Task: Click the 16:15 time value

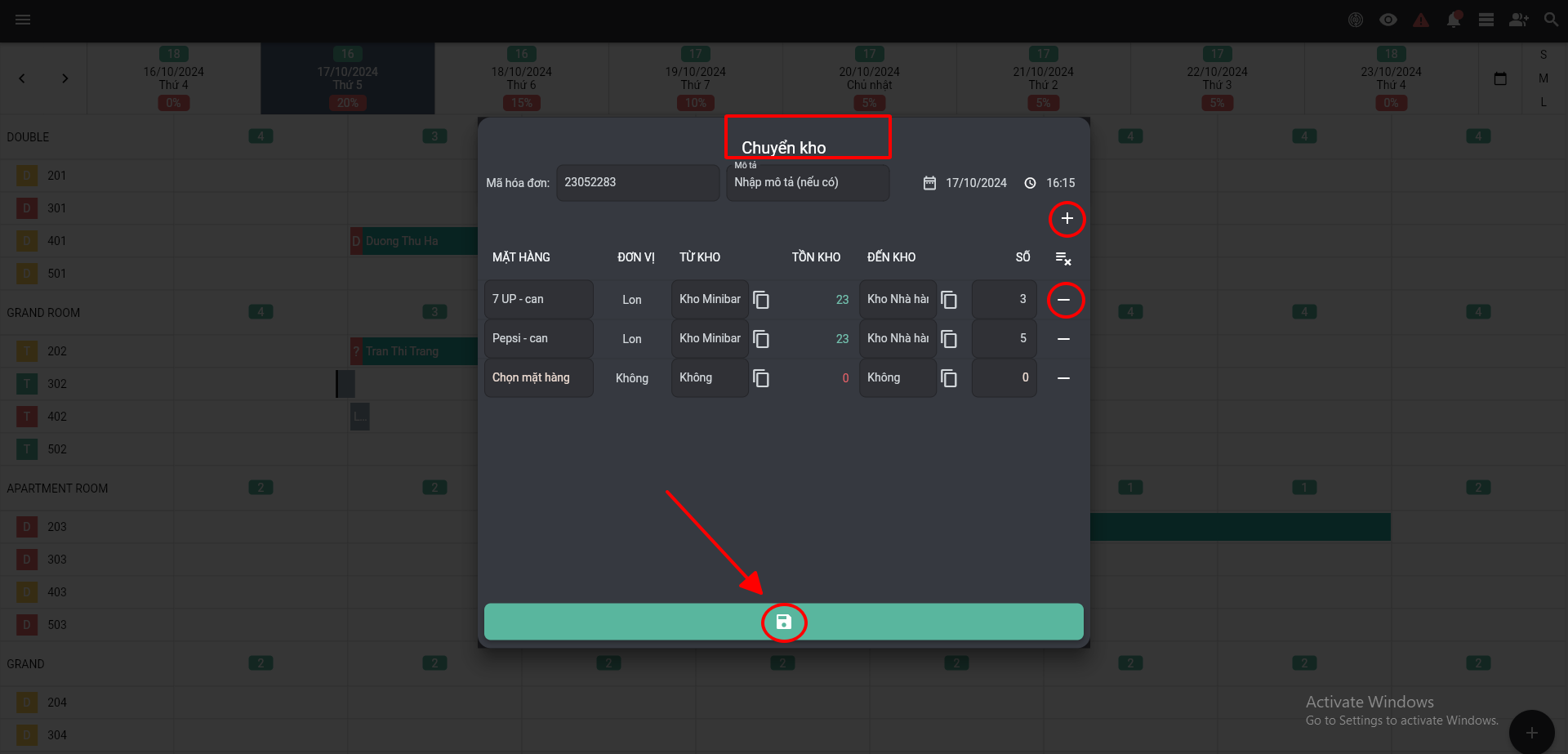Action: tap(1060, 183)
